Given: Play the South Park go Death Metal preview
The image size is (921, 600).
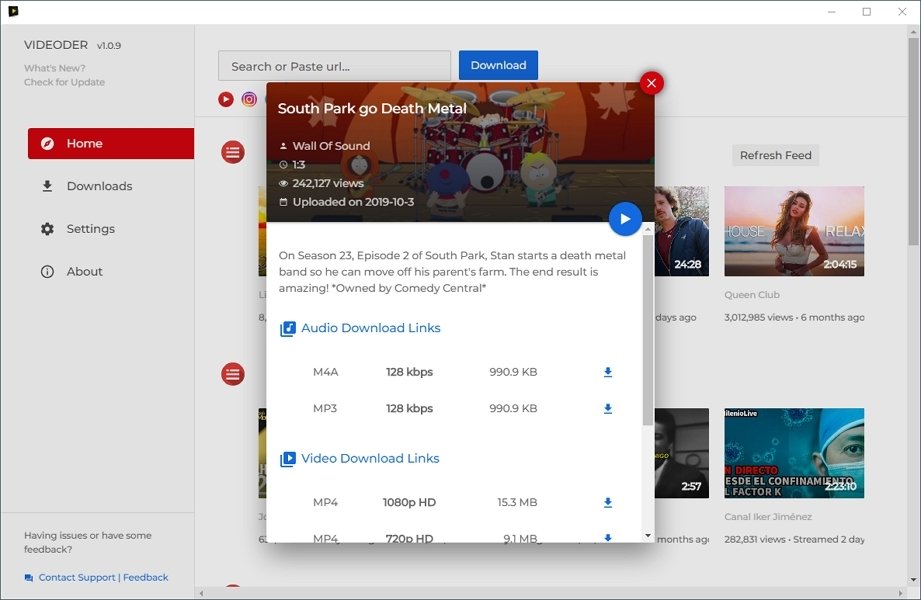Looking at the screenshot, I should pos(625,219).
